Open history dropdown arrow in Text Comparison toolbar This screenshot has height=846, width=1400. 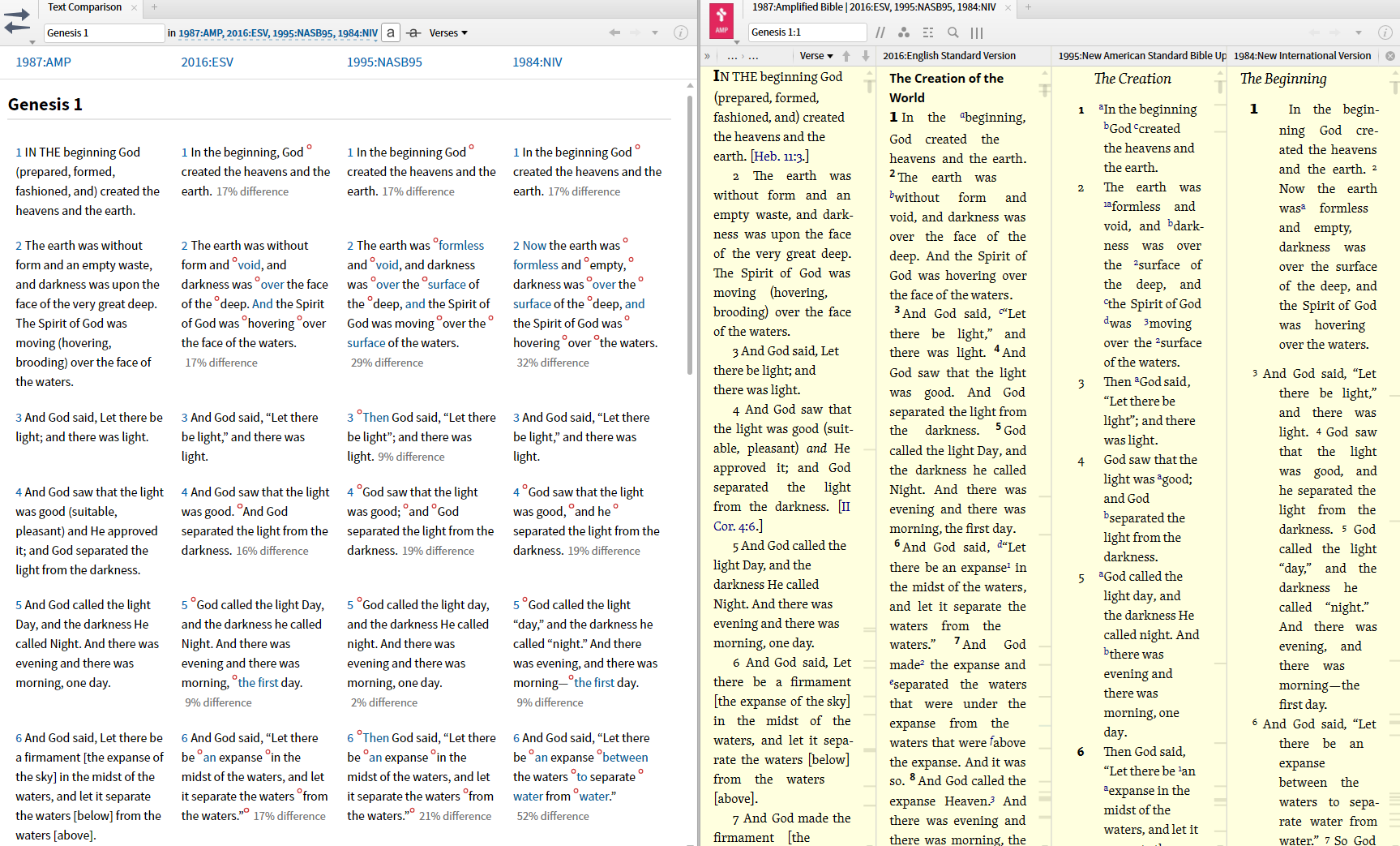tap(655, 33)
